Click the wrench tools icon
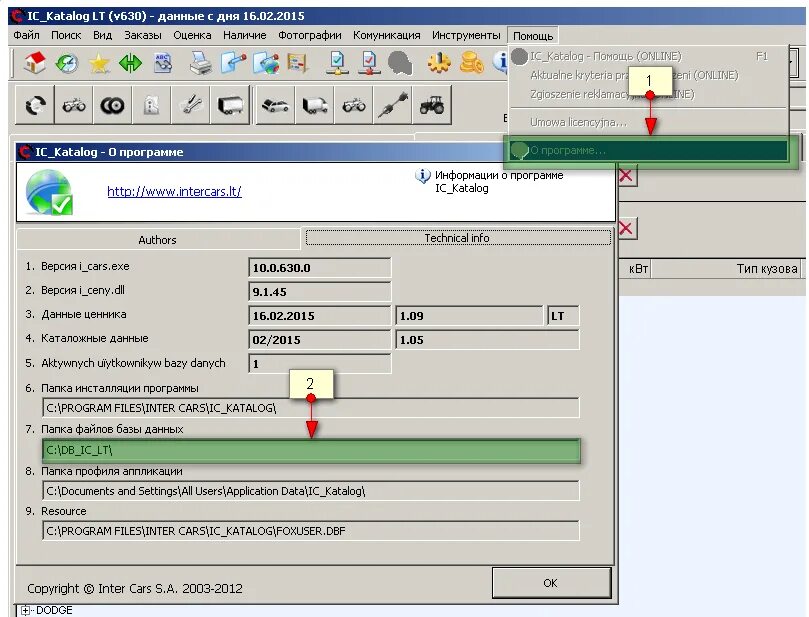 pos(190,106)
